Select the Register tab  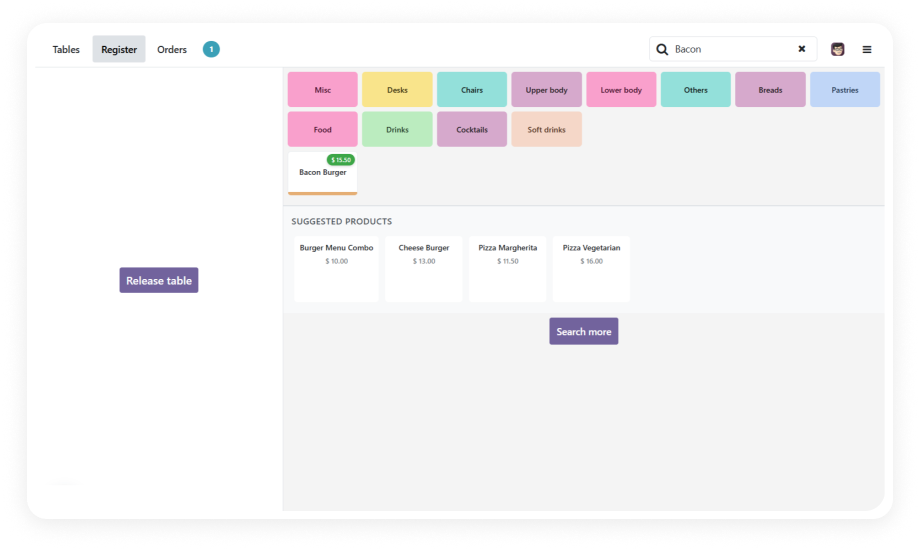119,49
